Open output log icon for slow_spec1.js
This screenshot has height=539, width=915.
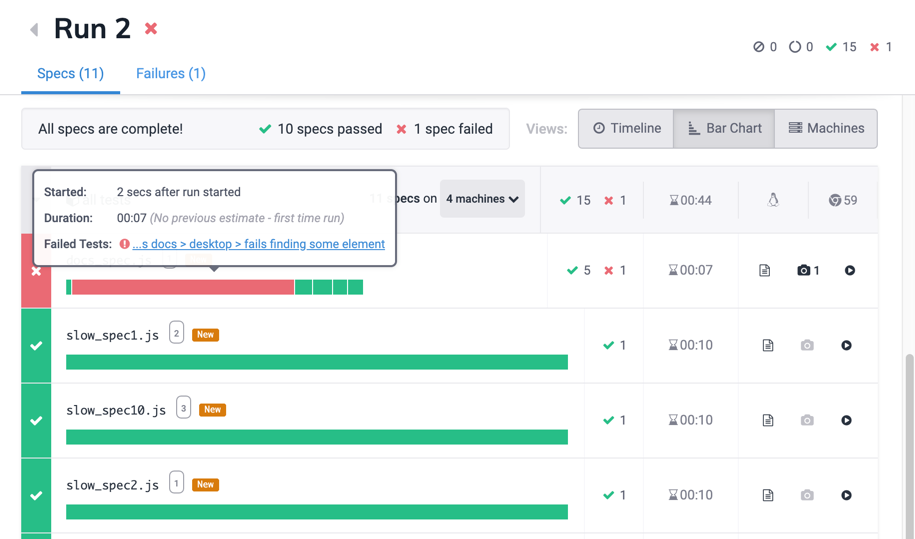[767, 345]
